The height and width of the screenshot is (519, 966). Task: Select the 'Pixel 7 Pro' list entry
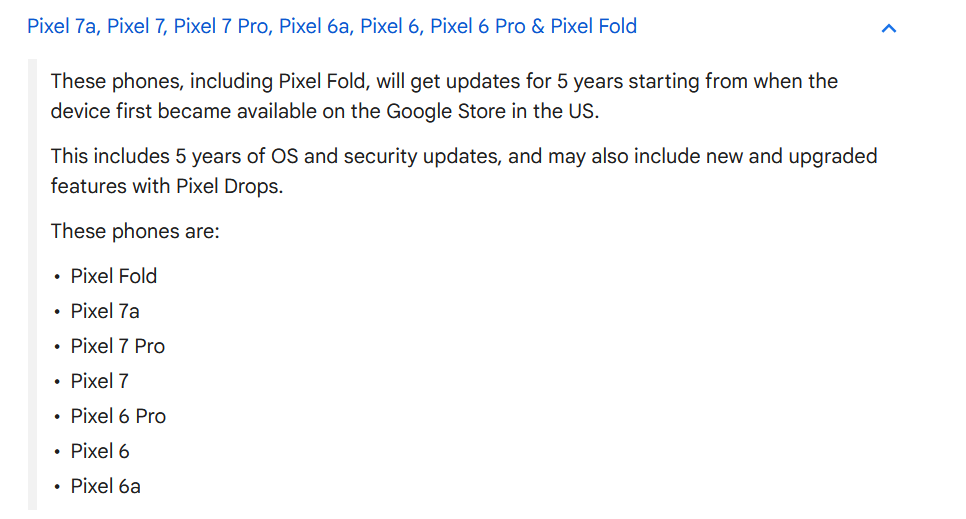[x=117, y=346]
